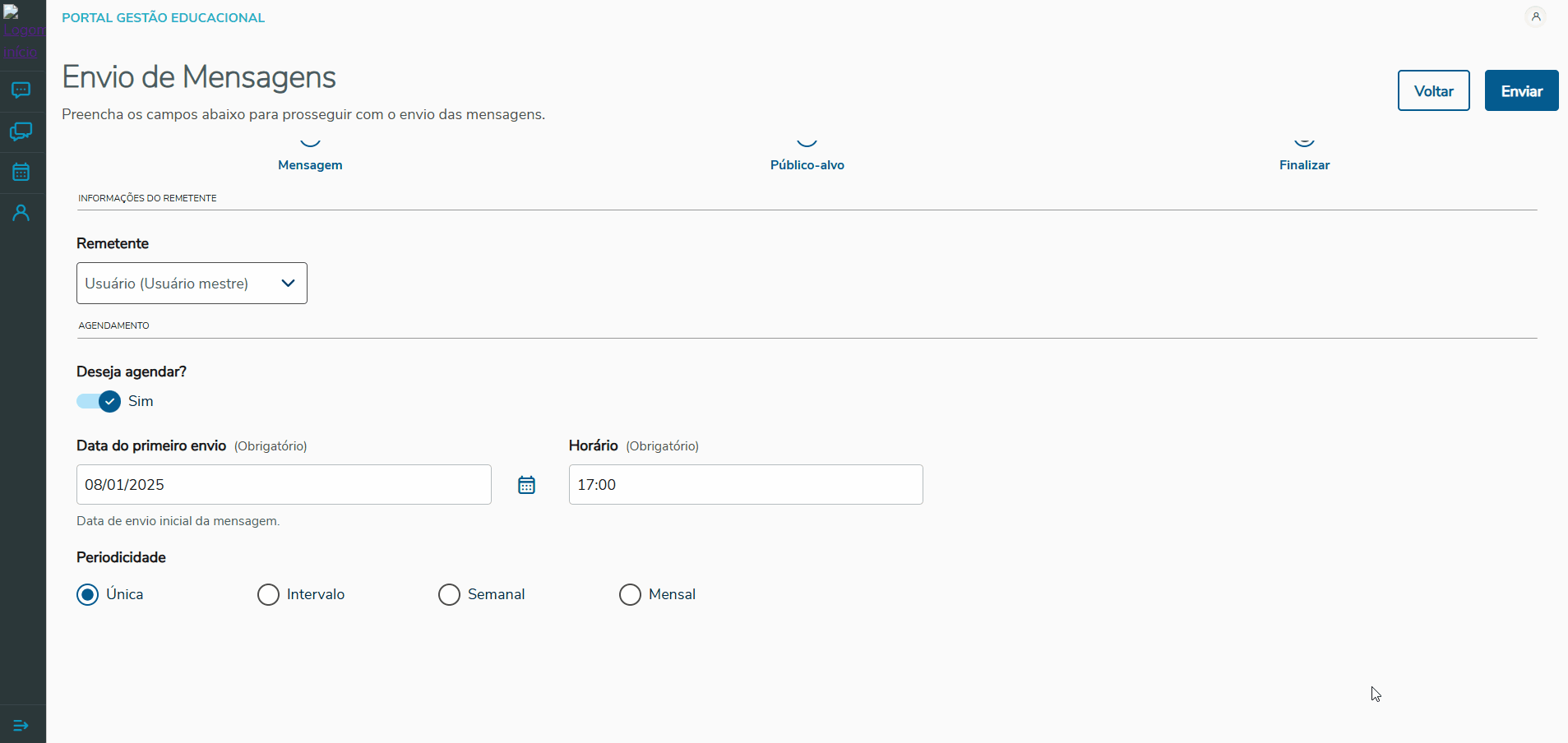Toggle the 'Deseja agendar?' switch
This screenshot has height=743, width=1568.
coord(99,401)
